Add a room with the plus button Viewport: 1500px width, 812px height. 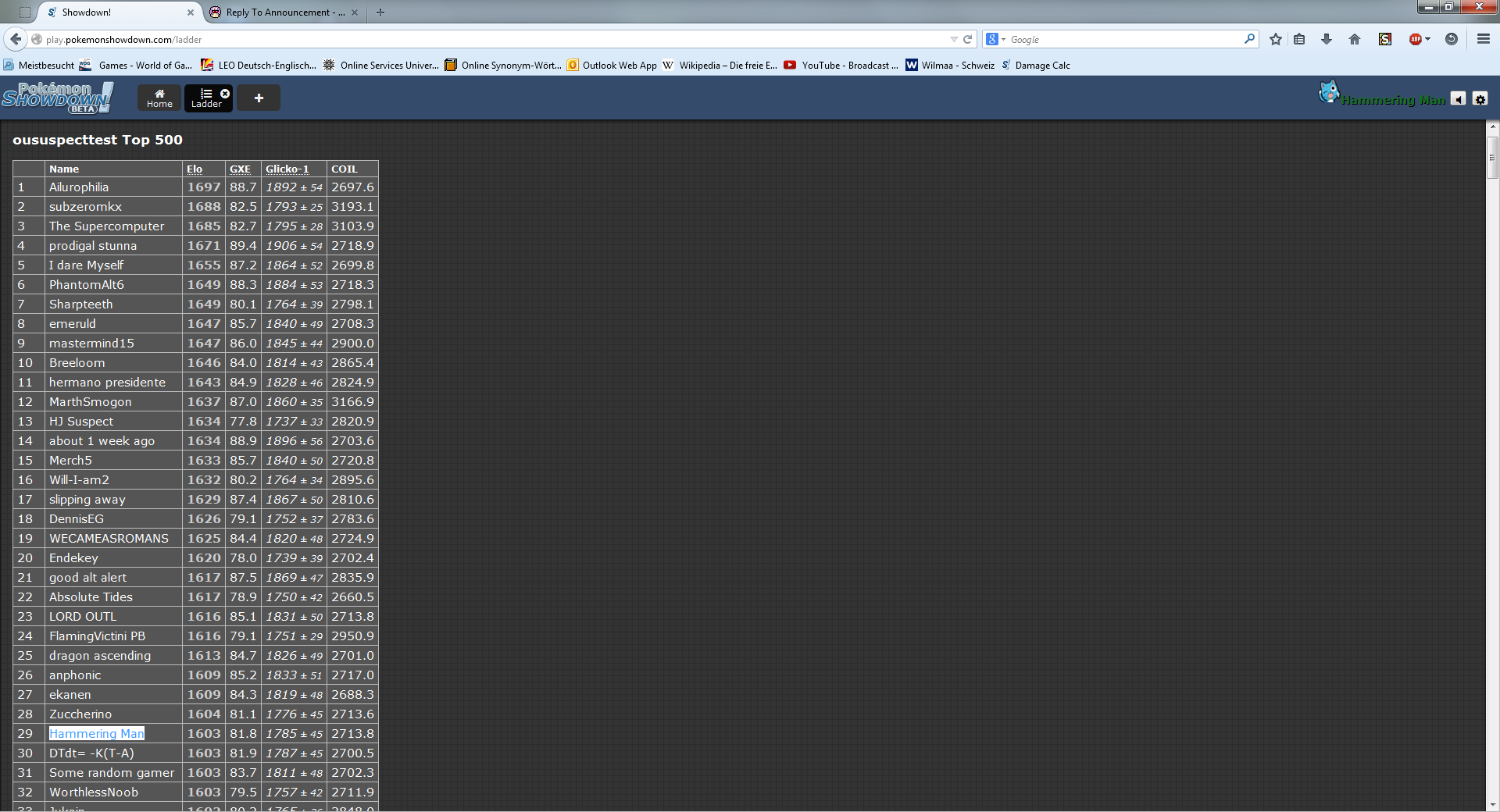click(259, 98)
